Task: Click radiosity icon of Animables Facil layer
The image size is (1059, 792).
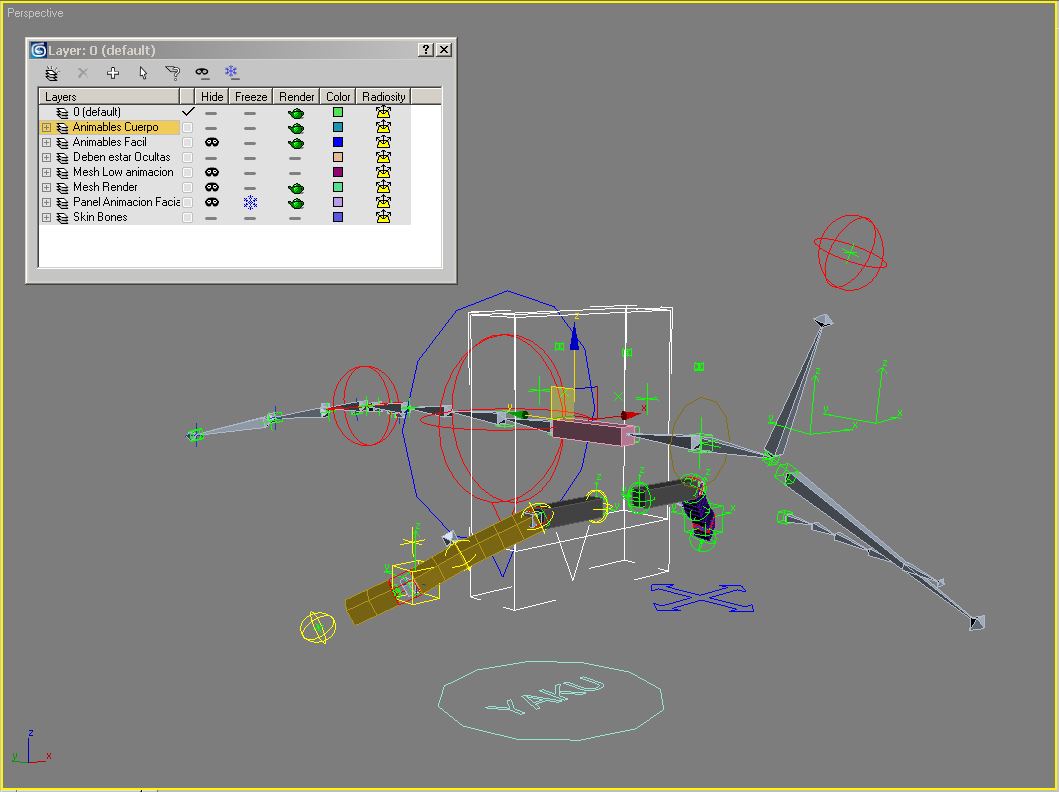Action: [384, 142]
